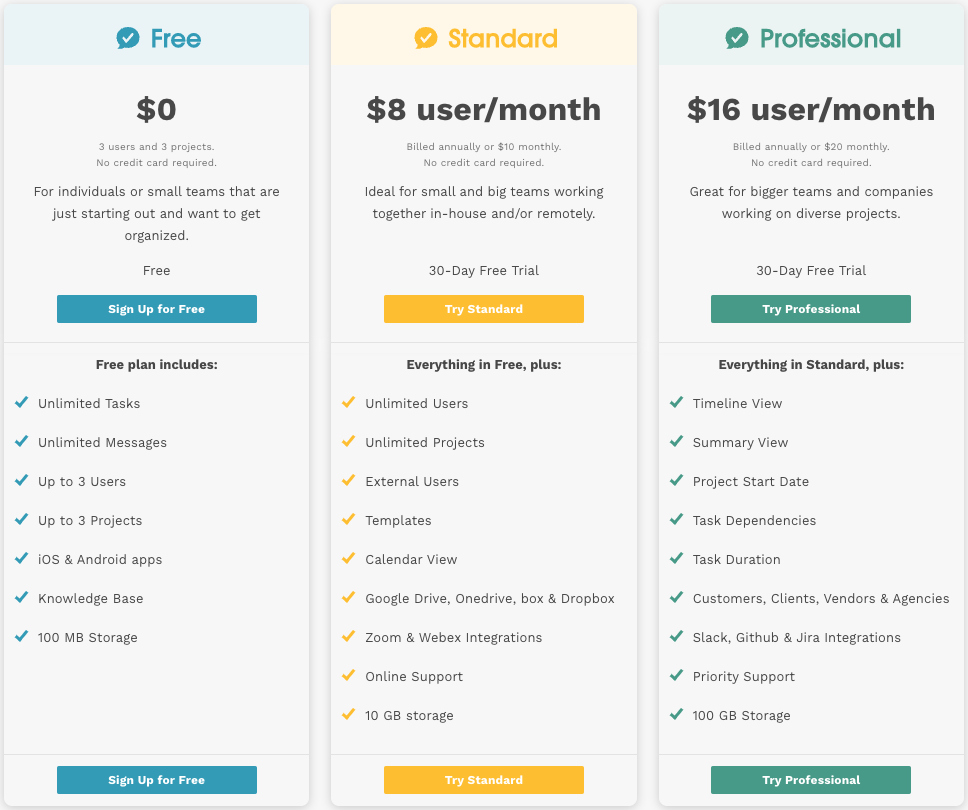
Task: Click the yellow Standard plan chat icon
Action: point(426,38)
